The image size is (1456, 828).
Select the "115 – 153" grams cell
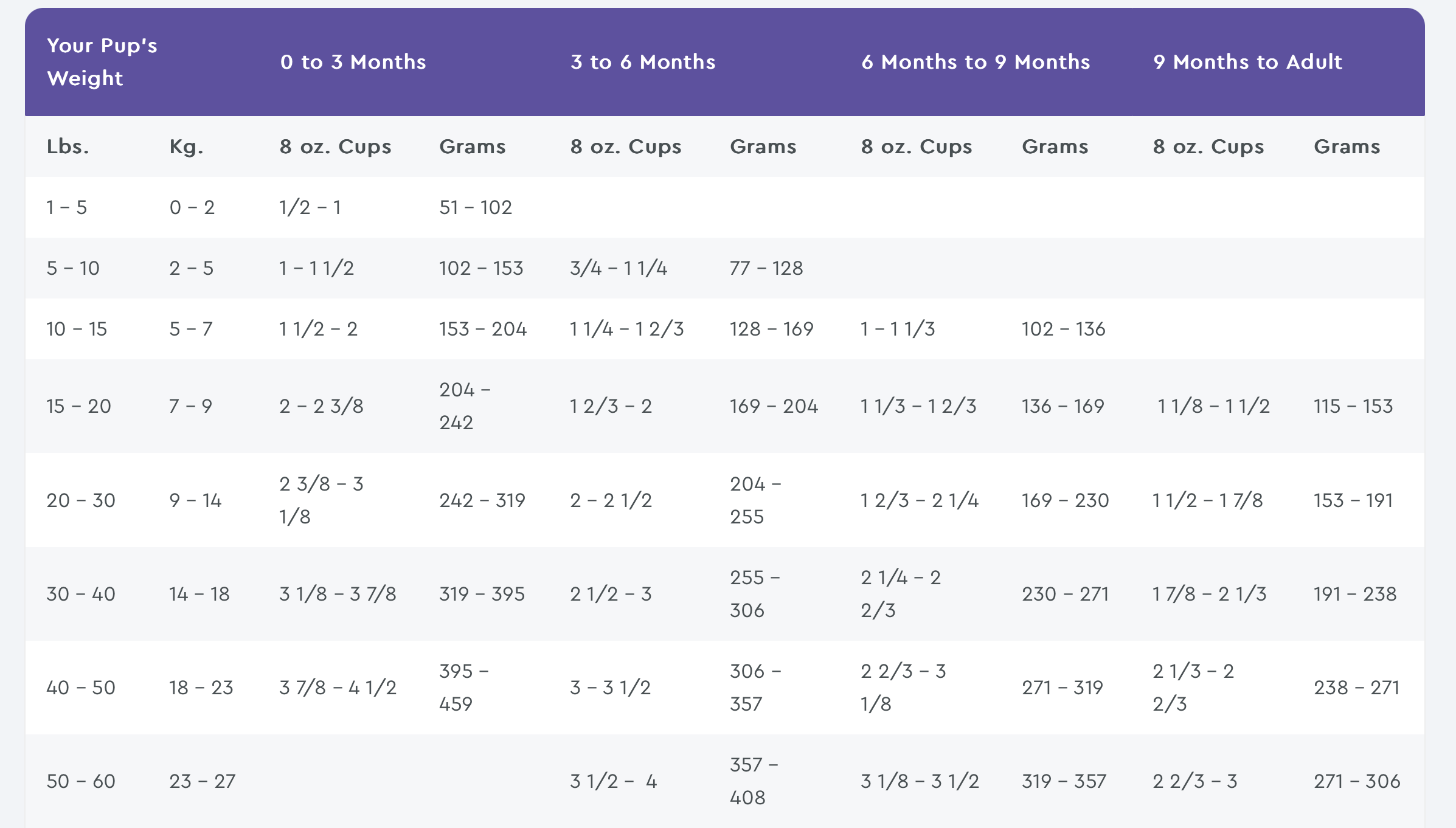(x=1353, y=406)
